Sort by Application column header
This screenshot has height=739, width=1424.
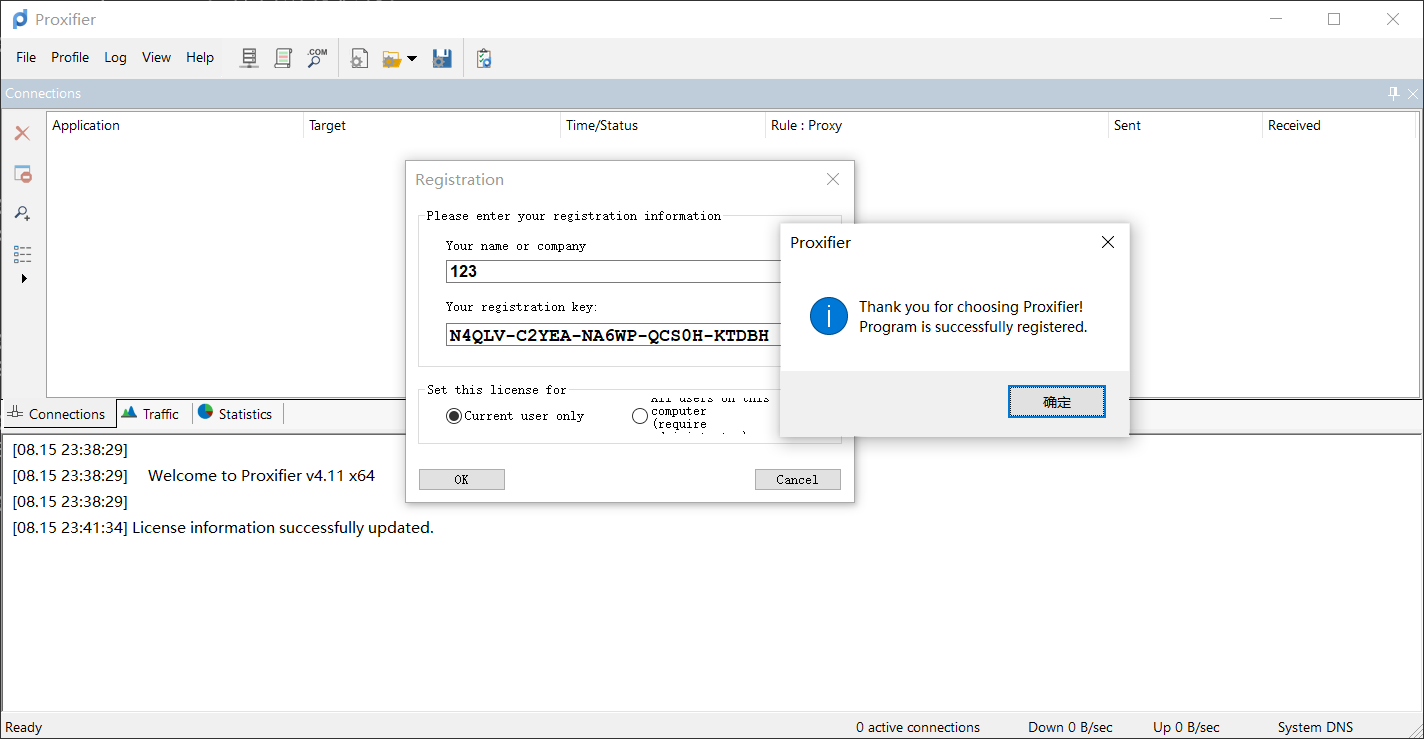[x=175, y=125]
